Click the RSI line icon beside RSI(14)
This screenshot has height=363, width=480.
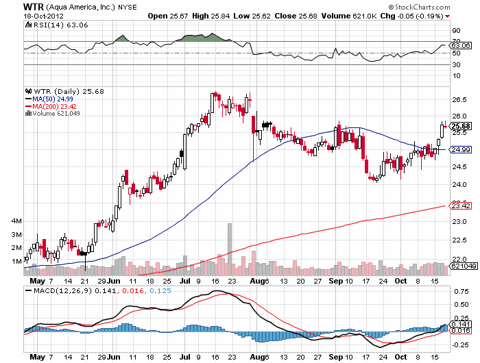[29, 25]
